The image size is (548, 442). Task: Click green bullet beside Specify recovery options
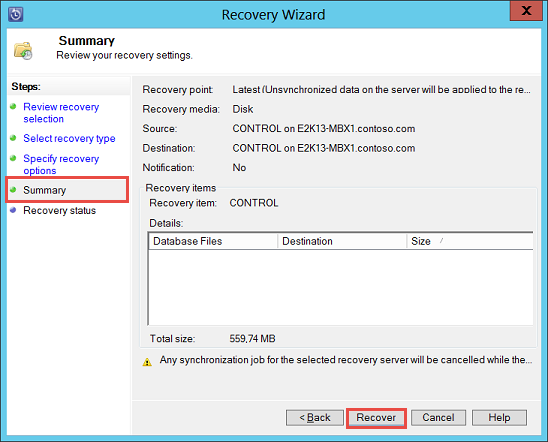(13, 158)
